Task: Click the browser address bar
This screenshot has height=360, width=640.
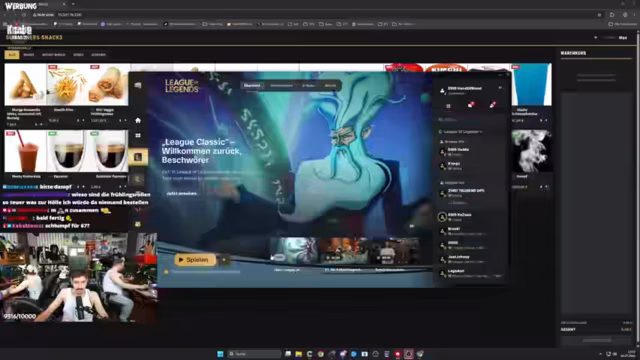Action: click(314, 15)
